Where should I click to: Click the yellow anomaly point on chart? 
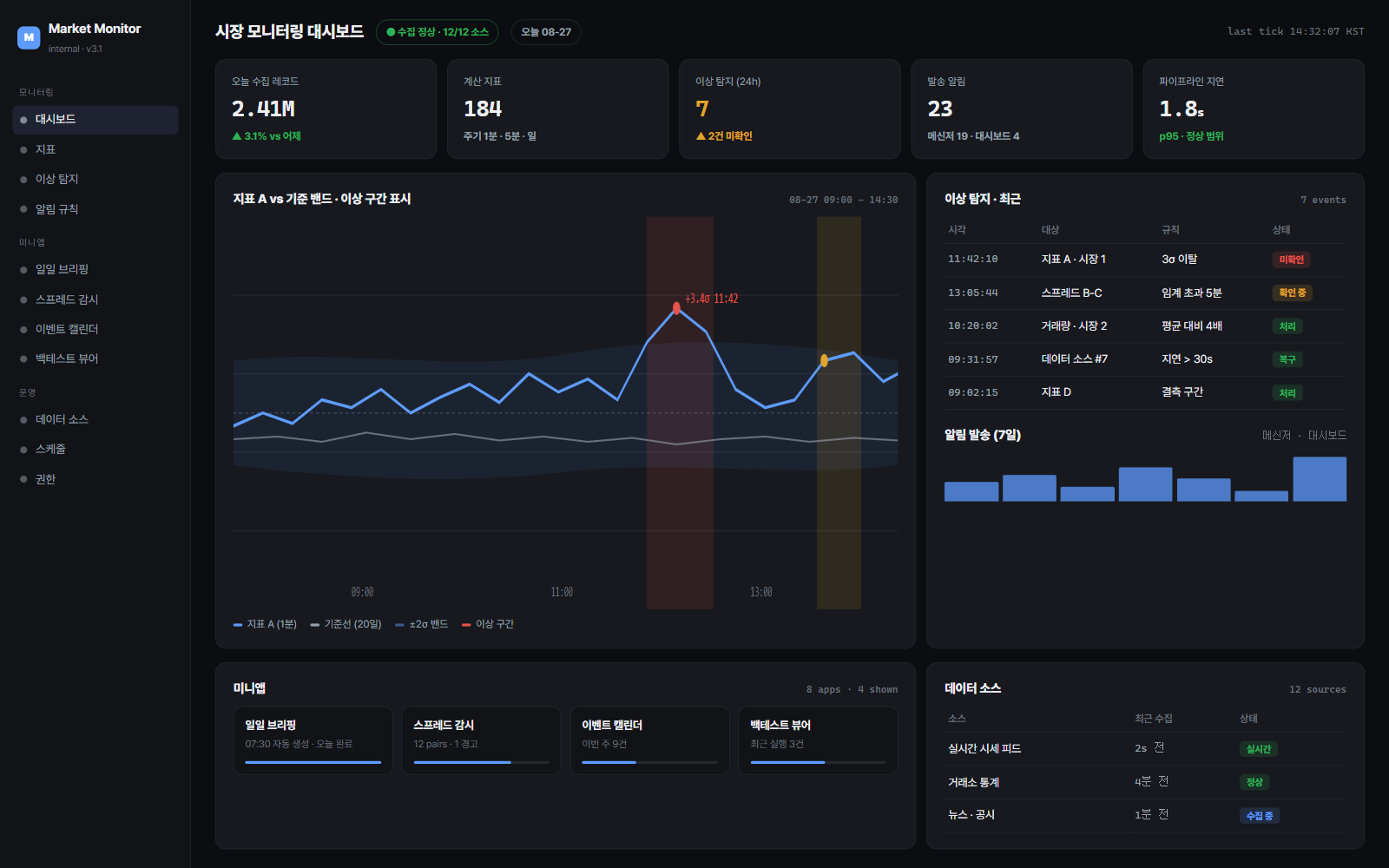[824, 360]
